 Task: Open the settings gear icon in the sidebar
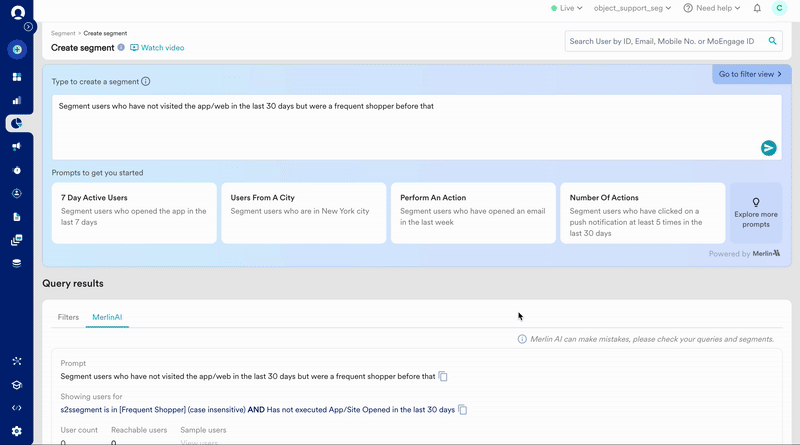(x=17, y=431)
